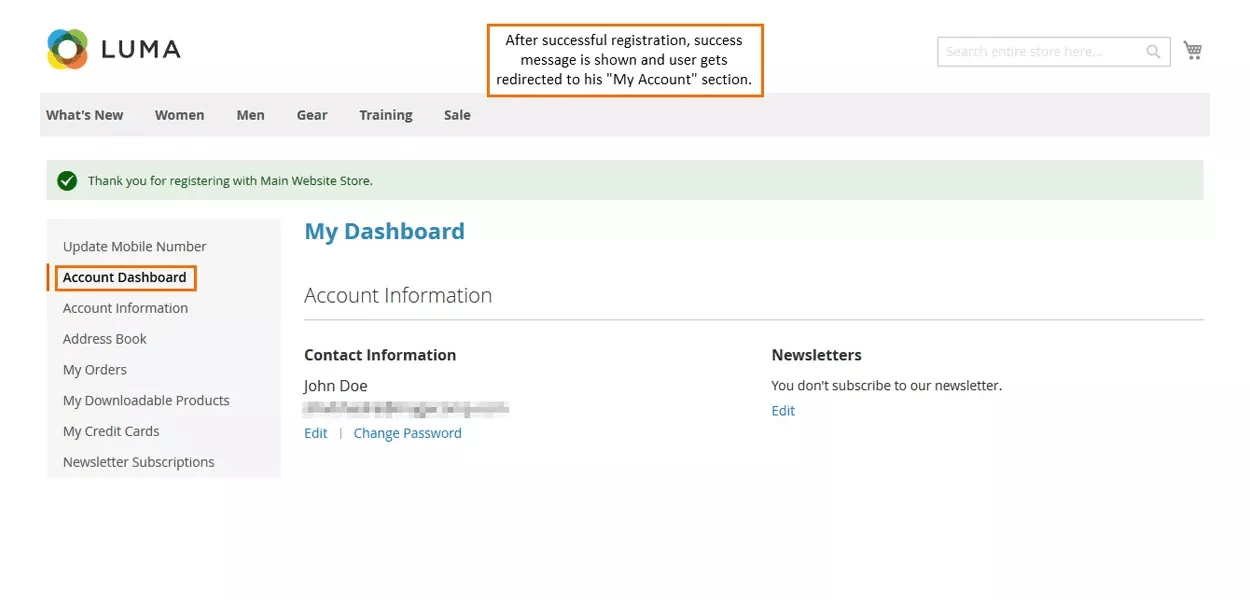Open My Orders

click(x=94, y=370)
